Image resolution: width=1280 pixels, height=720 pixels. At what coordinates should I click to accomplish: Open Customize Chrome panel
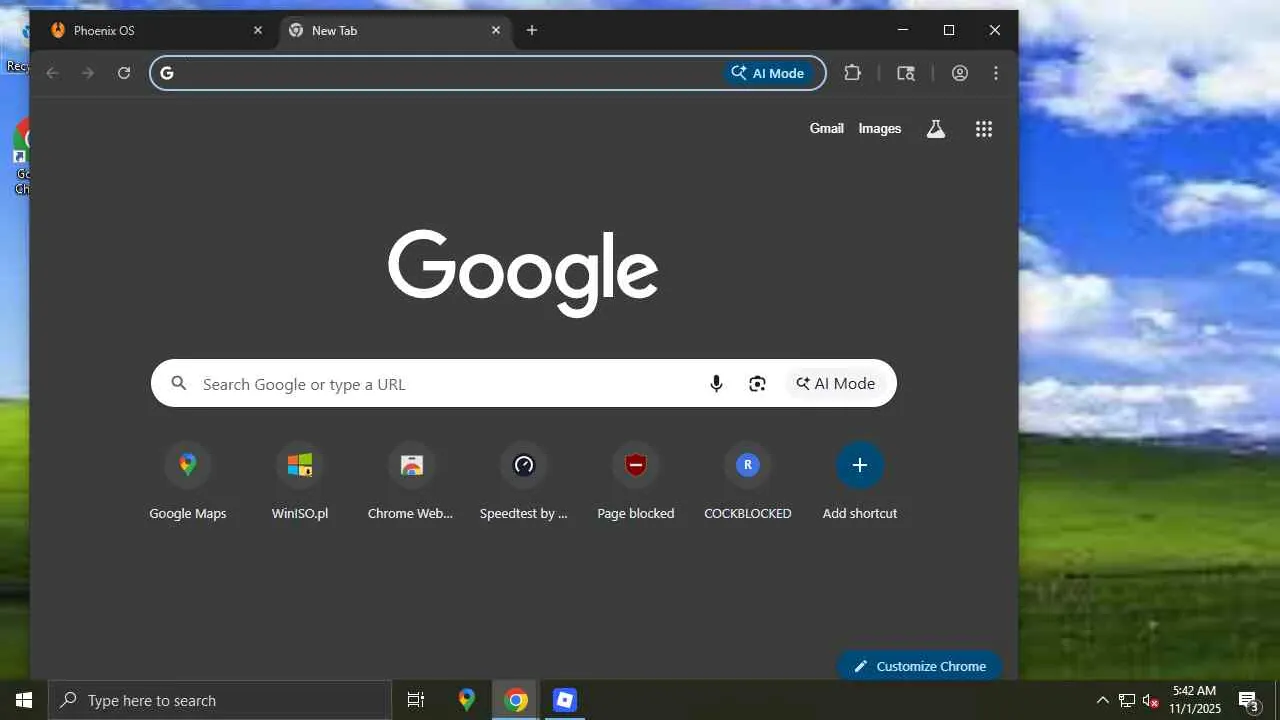point(920,666)
